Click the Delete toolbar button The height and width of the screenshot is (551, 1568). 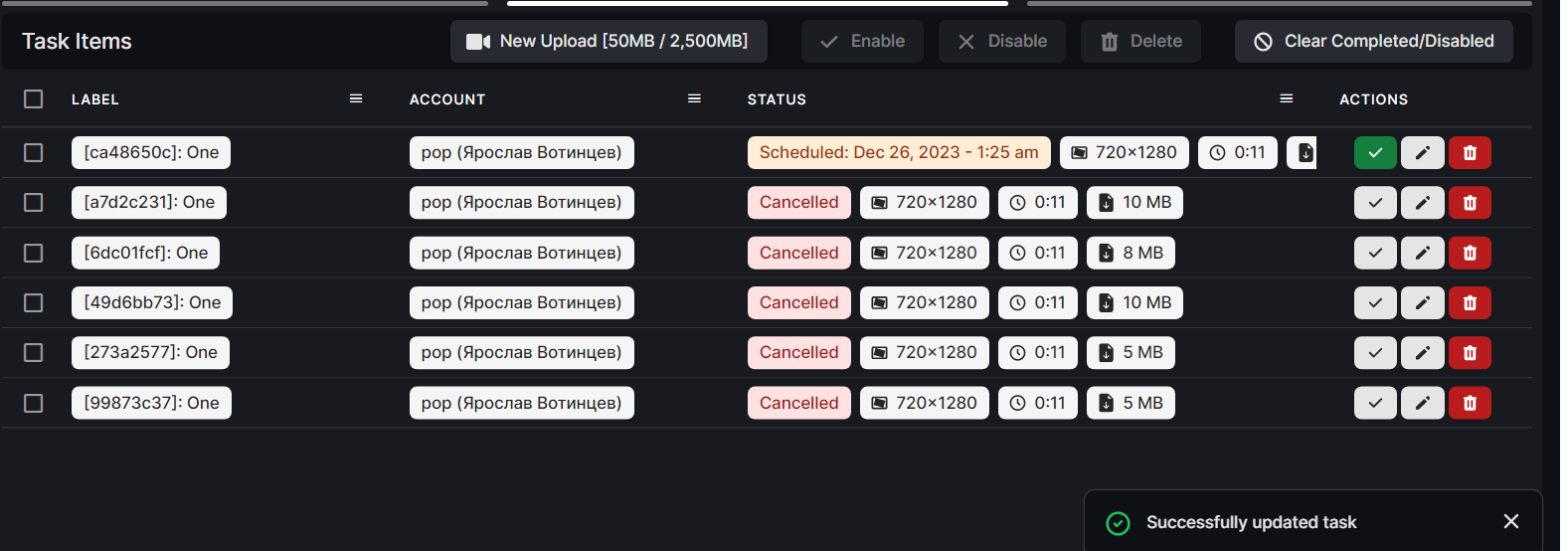point(1140,42)
